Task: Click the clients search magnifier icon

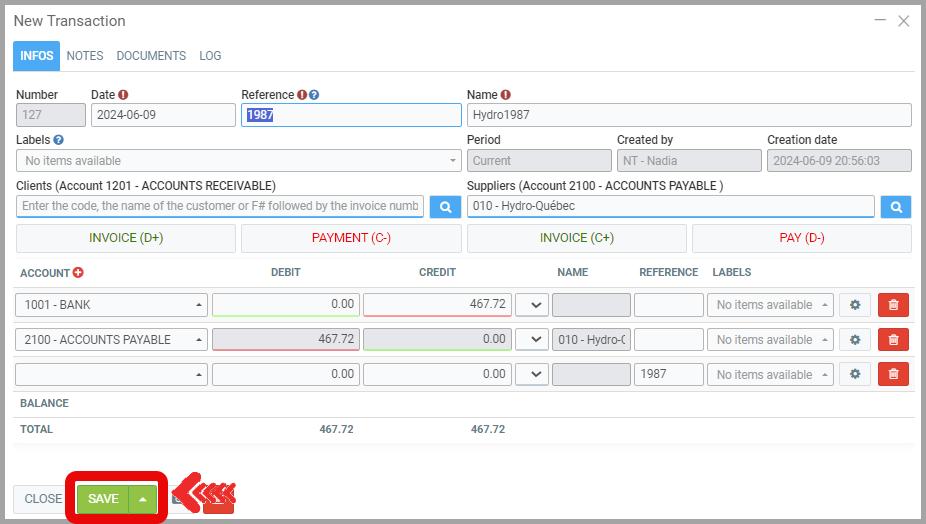Action: pos(445,207)
